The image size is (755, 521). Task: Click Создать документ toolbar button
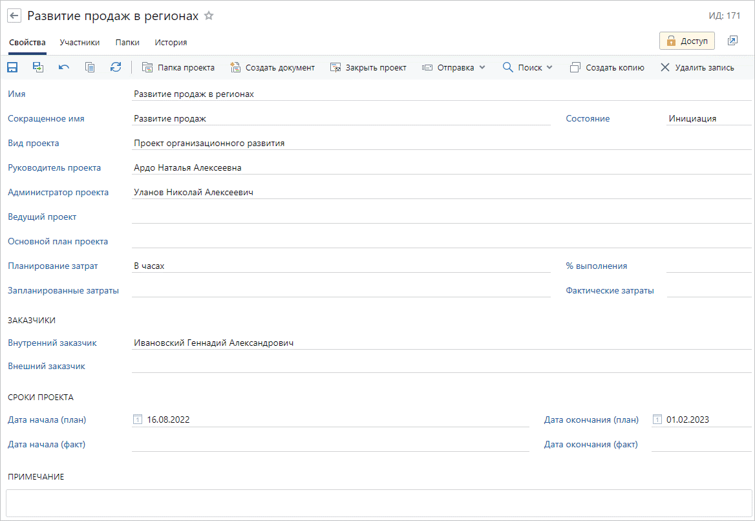coord(272,68)
